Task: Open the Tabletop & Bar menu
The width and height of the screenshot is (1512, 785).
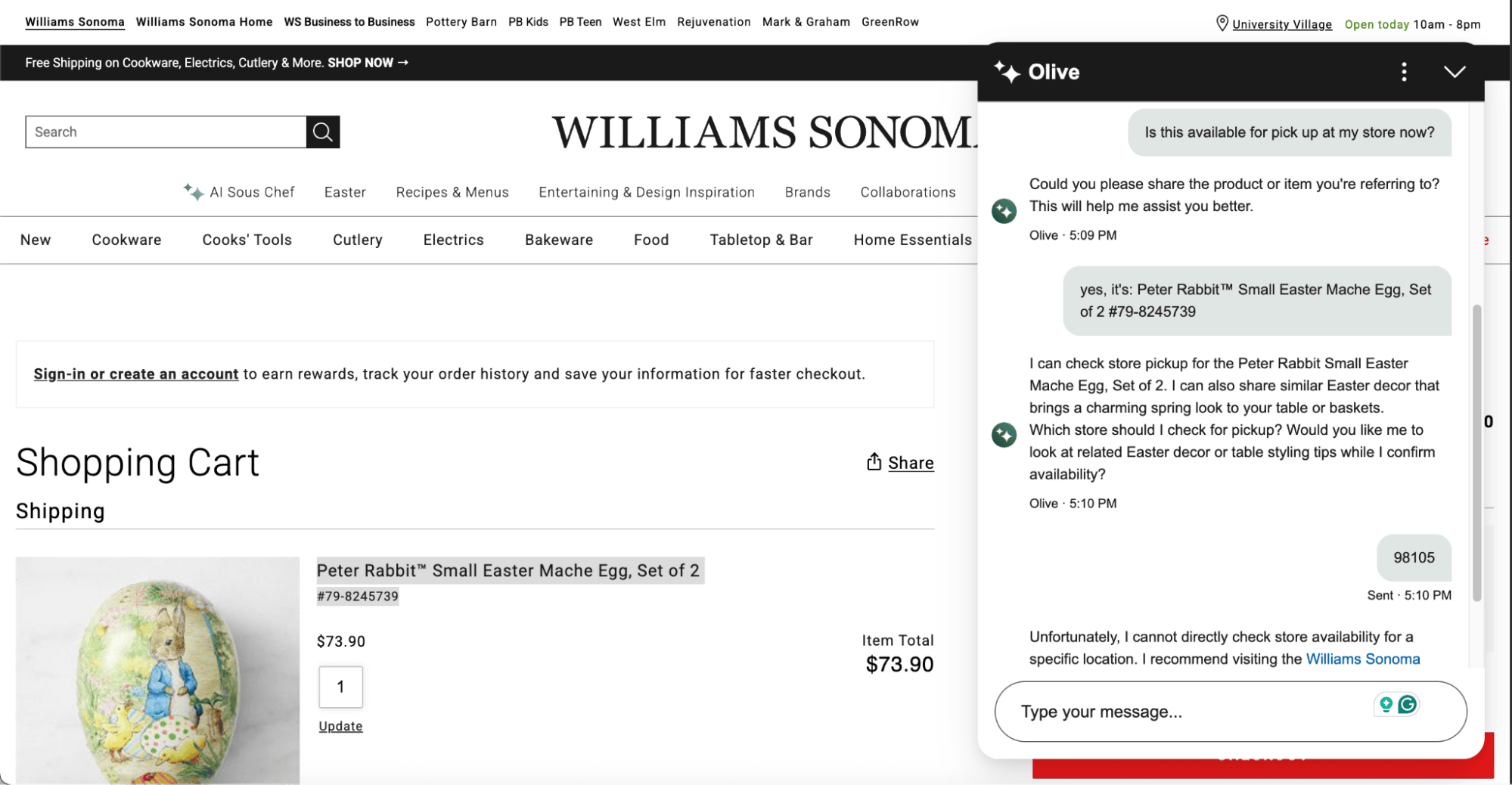Action: coord(761,240)
